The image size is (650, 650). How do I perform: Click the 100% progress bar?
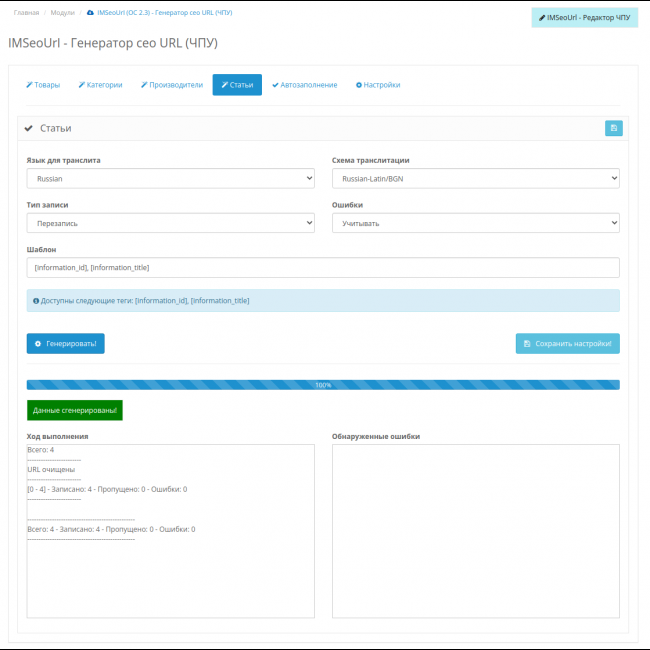(x=323, y=385)
